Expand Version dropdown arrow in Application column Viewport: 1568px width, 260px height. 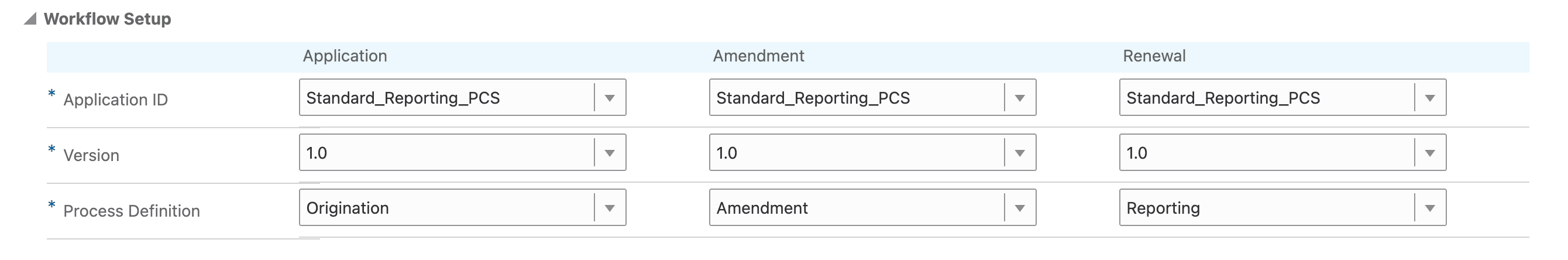609,153
